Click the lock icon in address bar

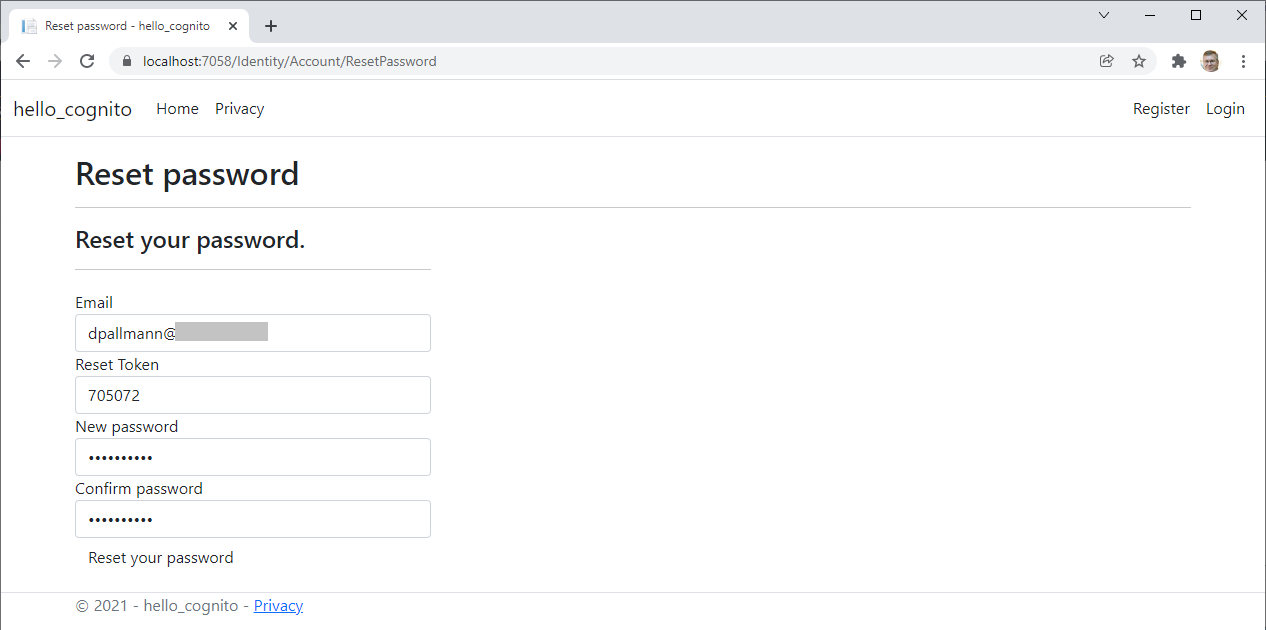[126, 61]
